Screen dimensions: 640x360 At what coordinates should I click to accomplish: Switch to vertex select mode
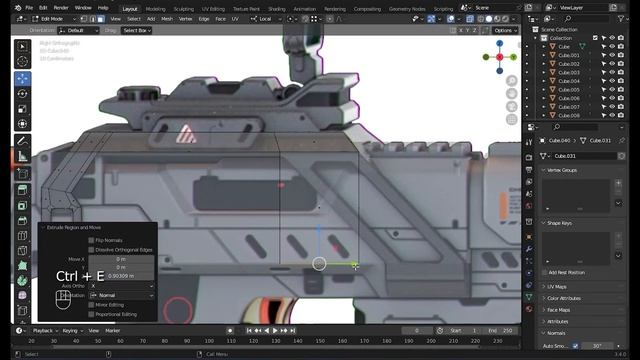pyautogui.click(x=84, y=19)
